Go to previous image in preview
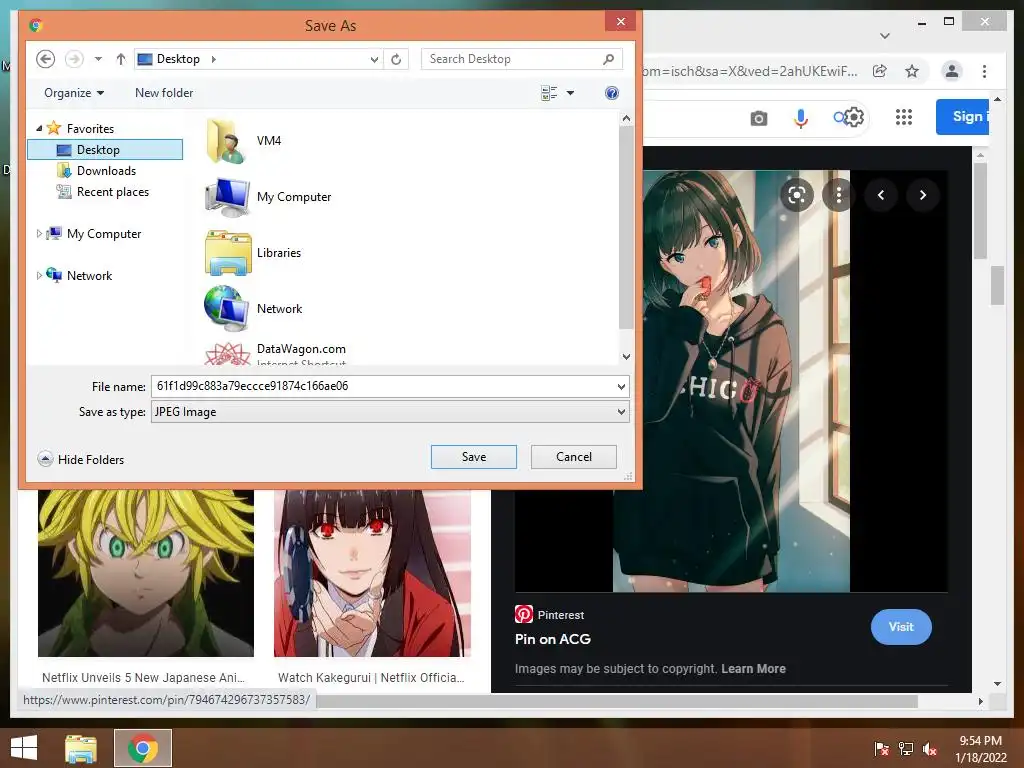Viewport: 1024px width, 768px height. pos(881,195)
